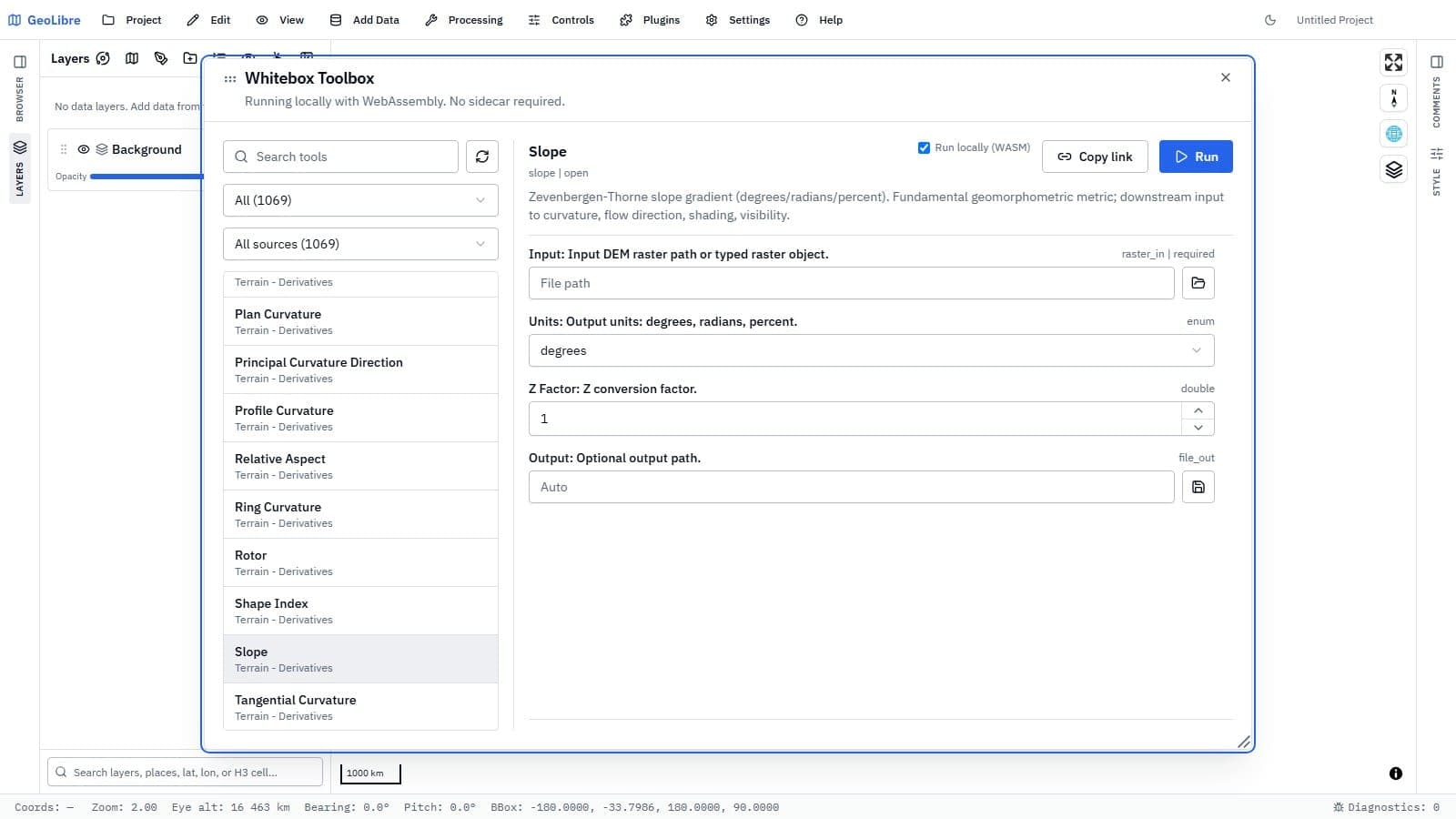Click the pen tool icon in Layers toolbar
Screen dimensions: 1456x819
[x=161, y=58]
